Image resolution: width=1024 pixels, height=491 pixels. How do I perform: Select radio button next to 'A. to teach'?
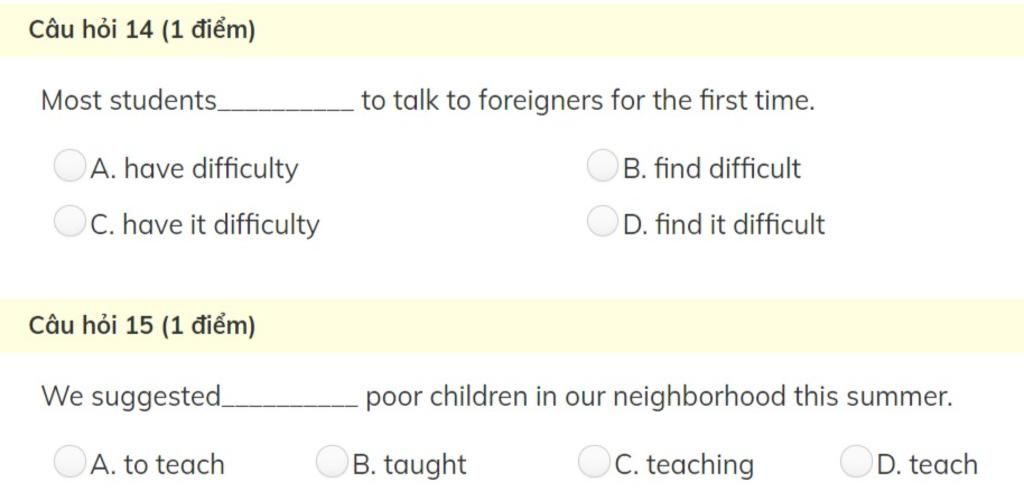[69, 462]
